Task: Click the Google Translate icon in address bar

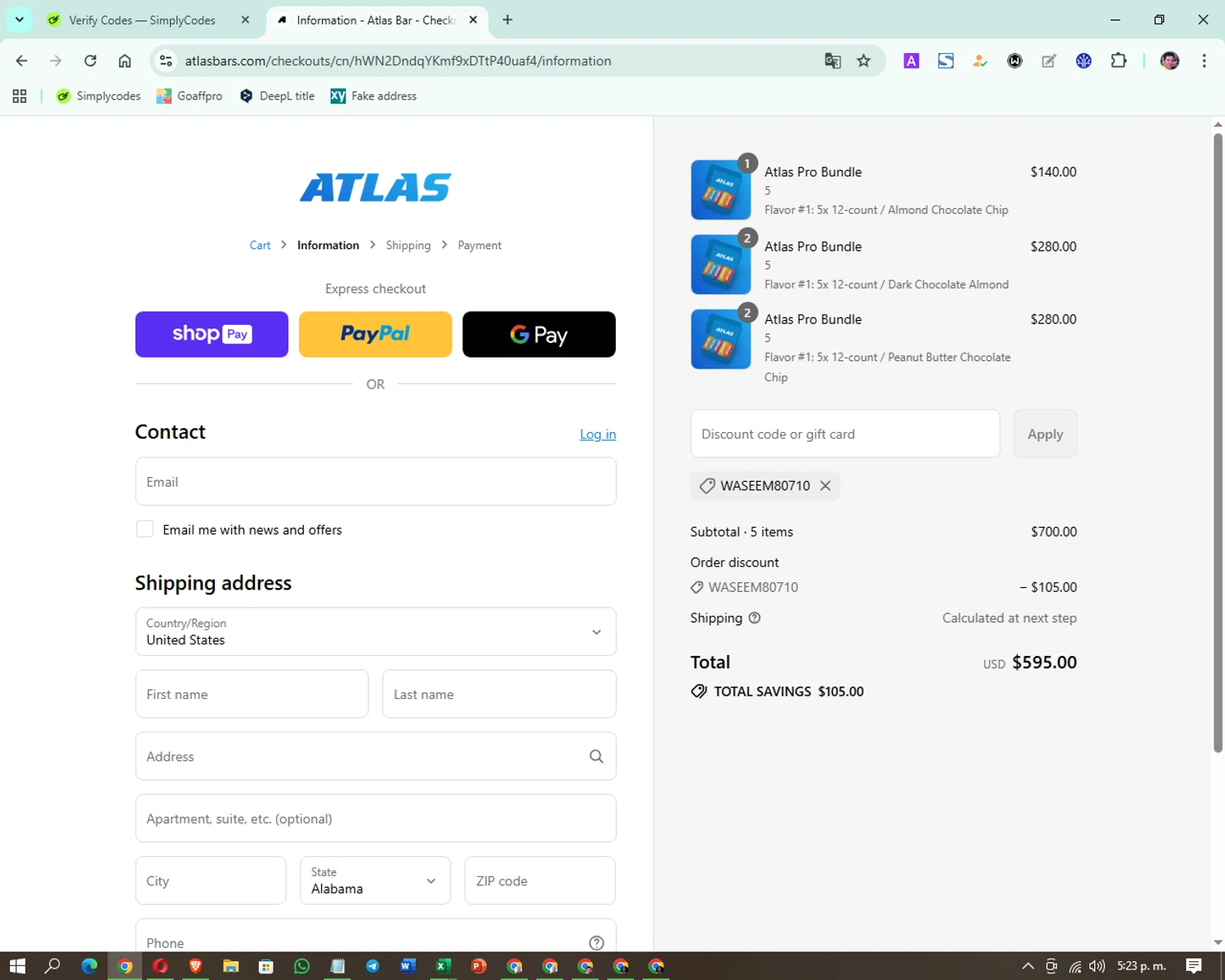Action: tap(832, 60)
